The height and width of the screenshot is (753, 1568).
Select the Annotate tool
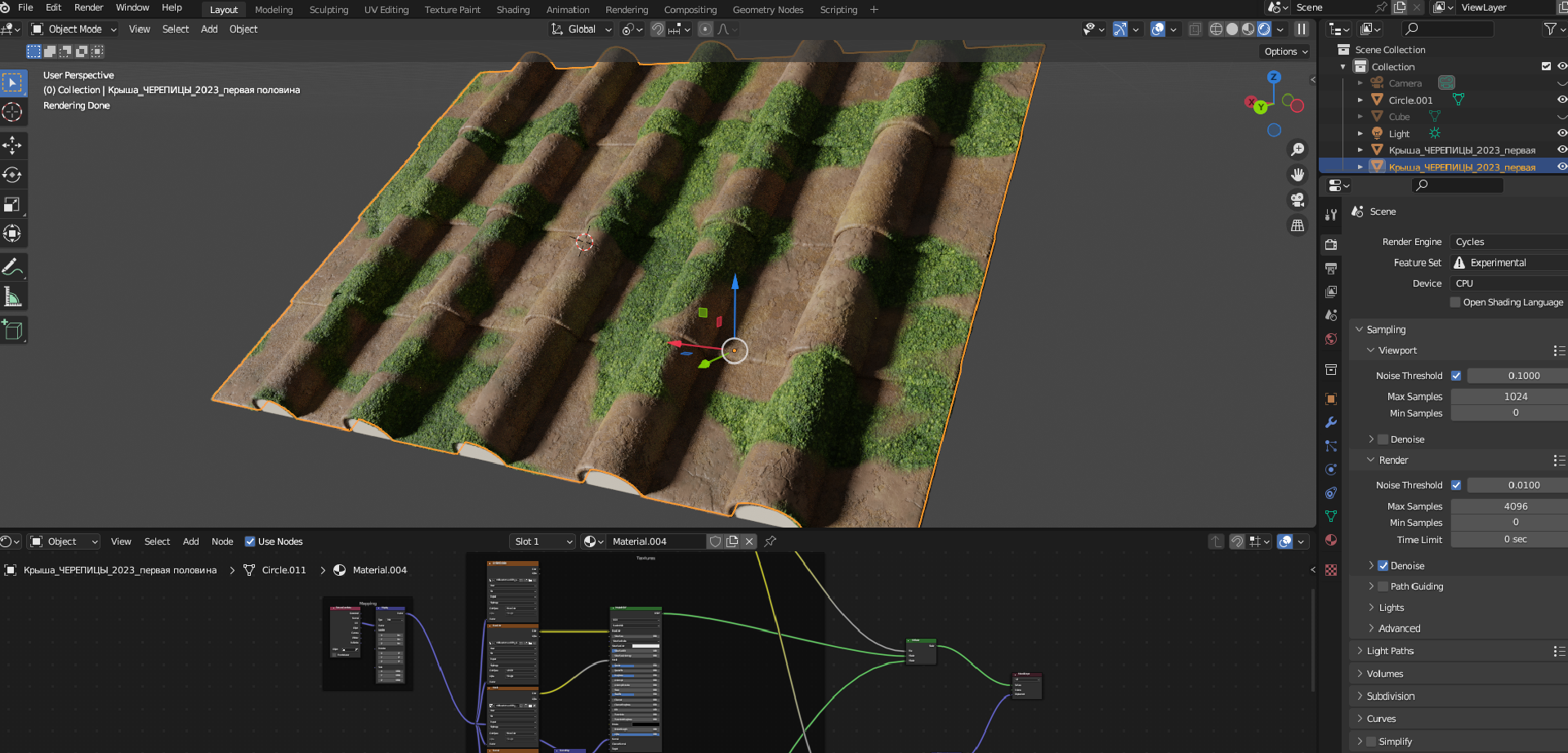pyautogui.click(x=12, y=267)
